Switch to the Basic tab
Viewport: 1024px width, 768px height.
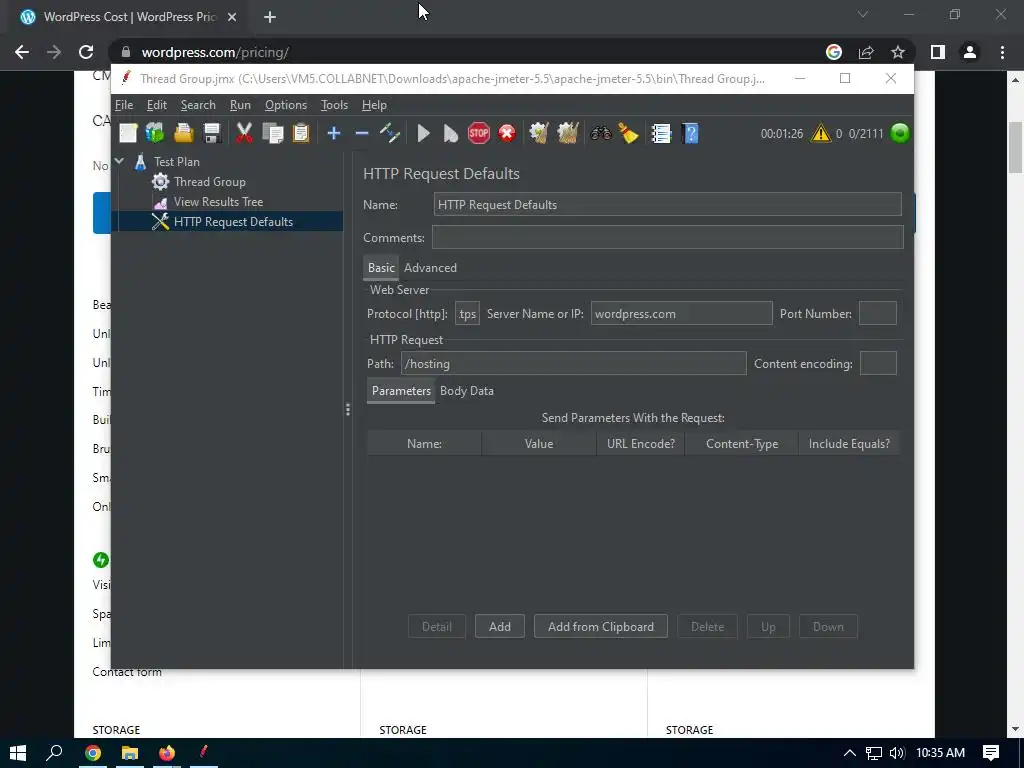click(381, 268)
